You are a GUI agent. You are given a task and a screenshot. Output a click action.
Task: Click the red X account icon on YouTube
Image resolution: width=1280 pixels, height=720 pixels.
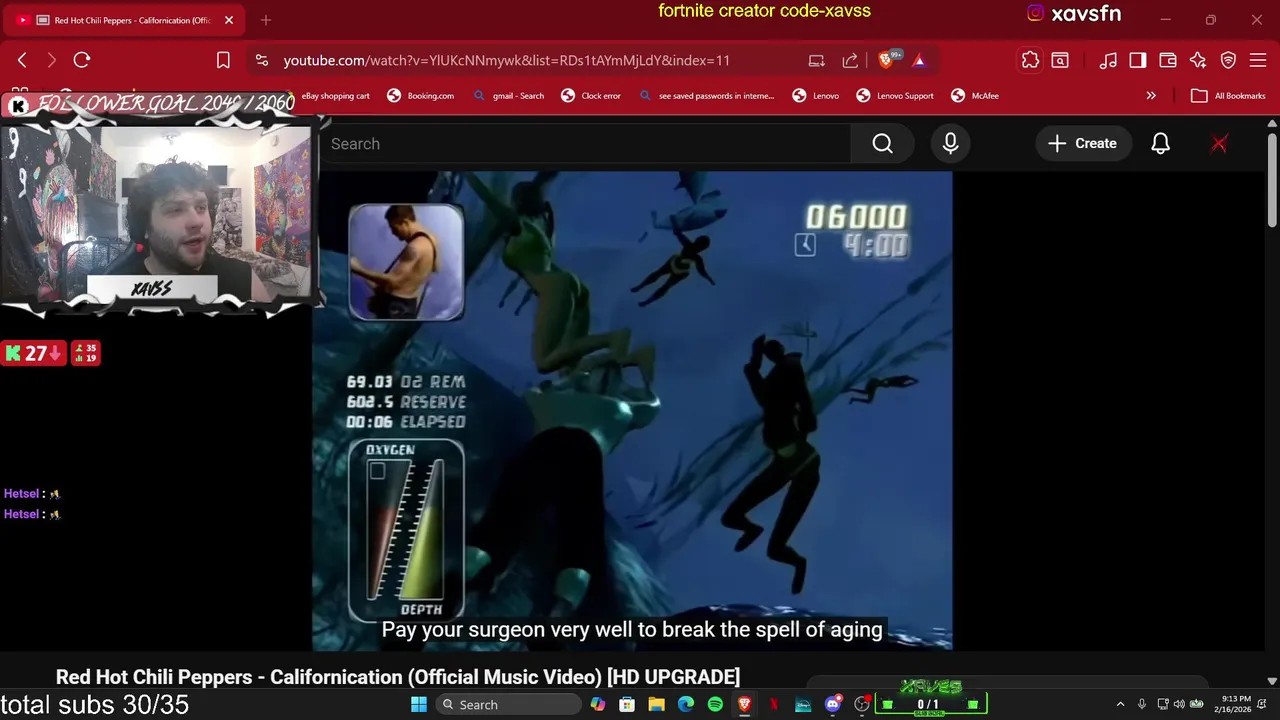coord(1219,144)
